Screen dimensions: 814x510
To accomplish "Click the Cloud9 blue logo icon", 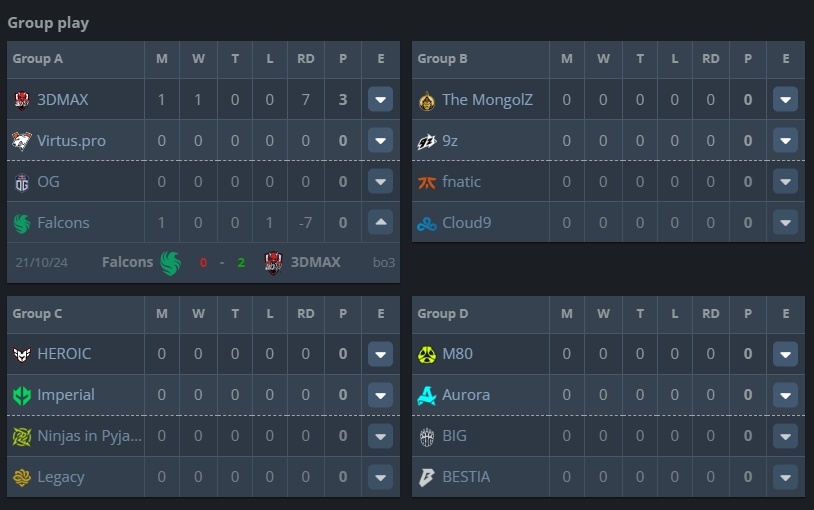I will [x=427, y=223].
